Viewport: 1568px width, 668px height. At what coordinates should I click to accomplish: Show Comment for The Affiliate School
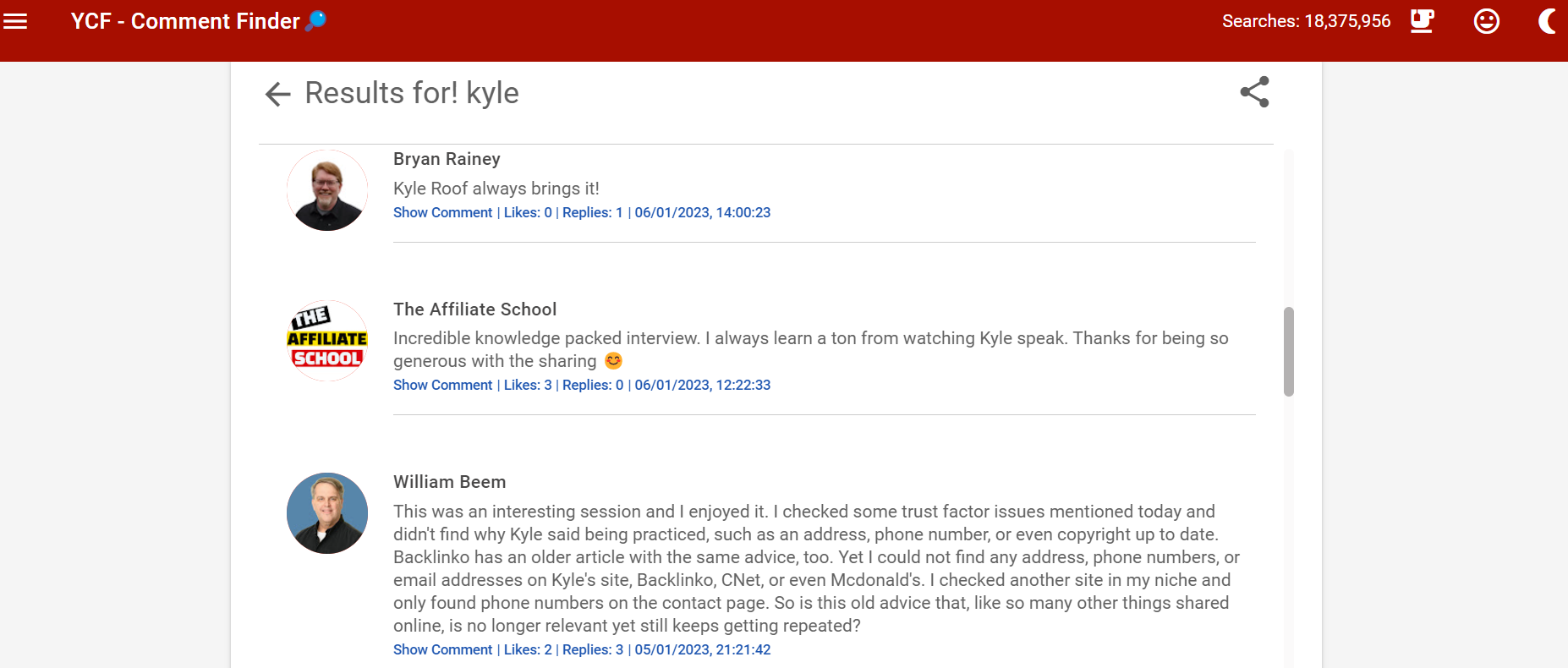pos(442,386)
